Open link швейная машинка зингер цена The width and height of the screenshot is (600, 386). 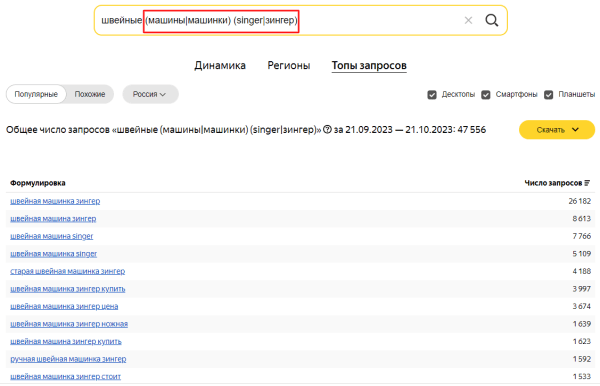pos(64,306)
